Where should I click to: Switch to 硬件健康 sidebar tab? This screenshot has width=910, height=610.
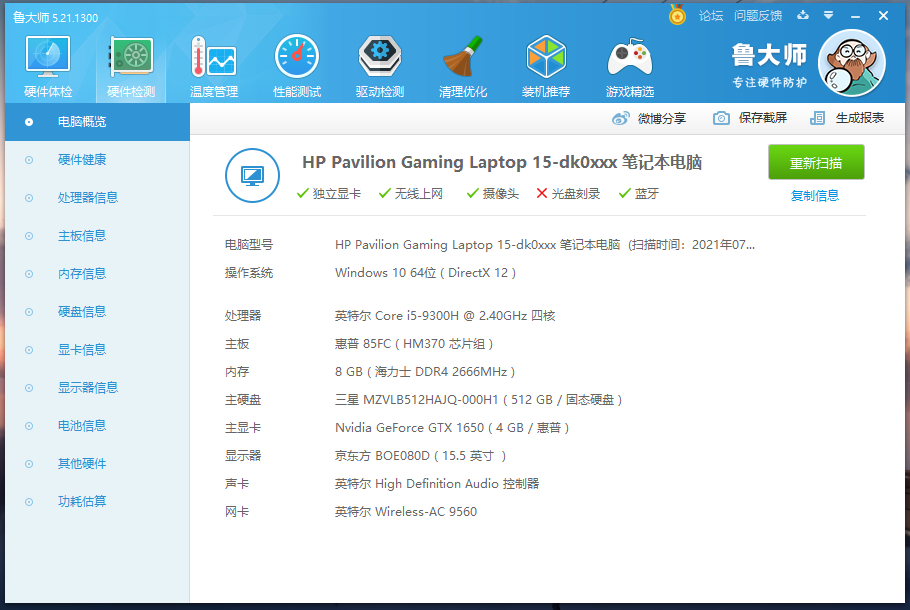click(98, 160)
